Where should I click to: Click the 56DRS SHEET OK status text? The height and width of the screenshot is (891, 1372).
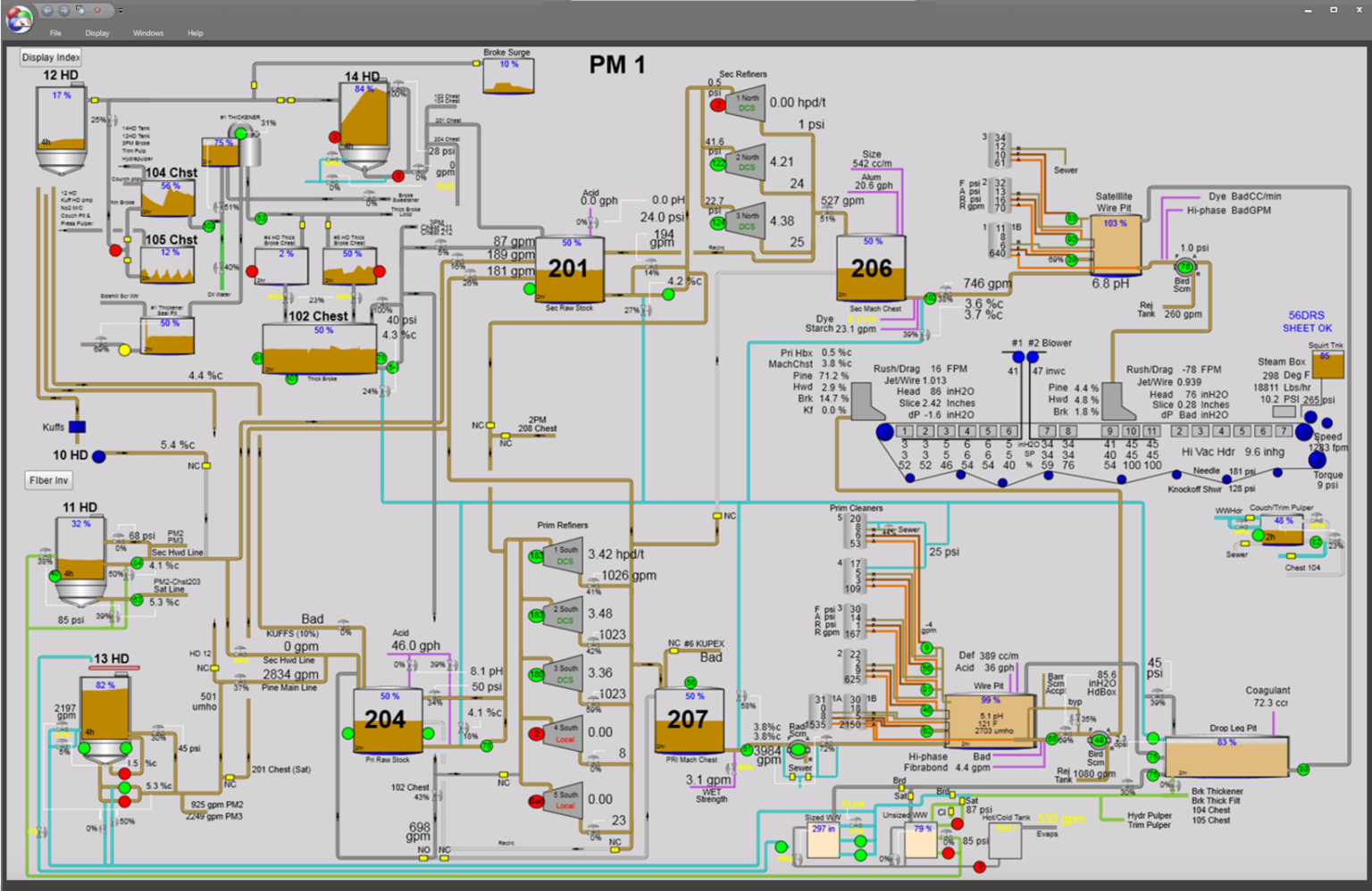coord(1307,321)
